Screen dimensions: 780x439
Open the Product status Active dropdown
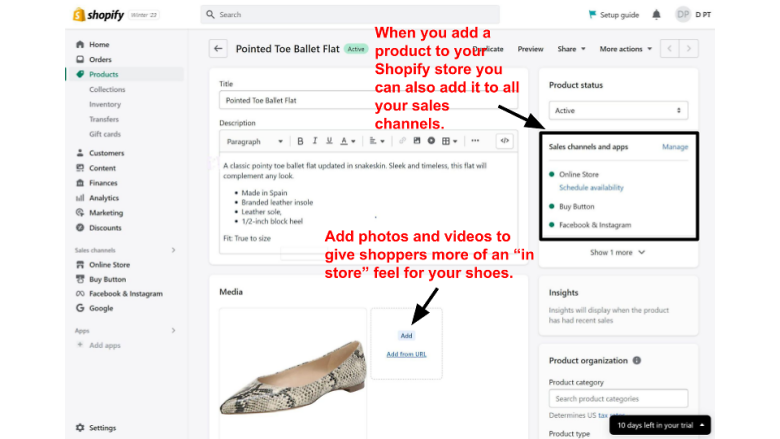(x=618, y=110)
